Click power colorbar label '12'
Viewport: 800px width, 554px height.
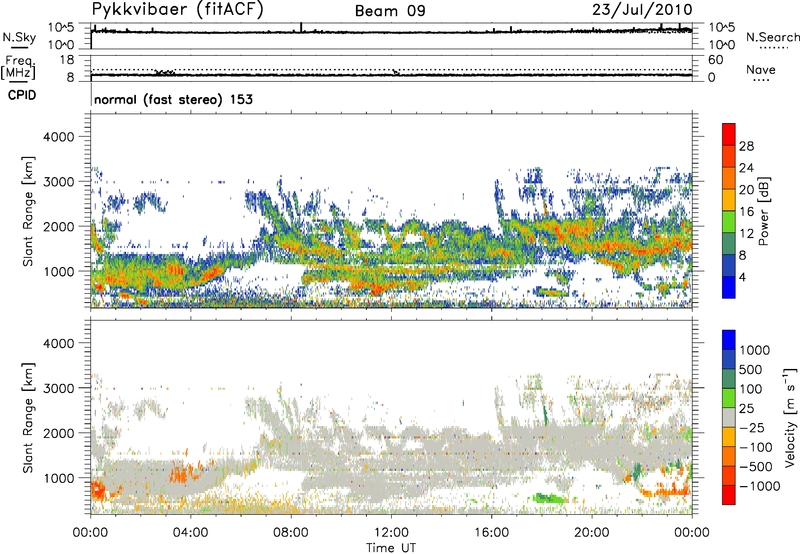(746, 234)
